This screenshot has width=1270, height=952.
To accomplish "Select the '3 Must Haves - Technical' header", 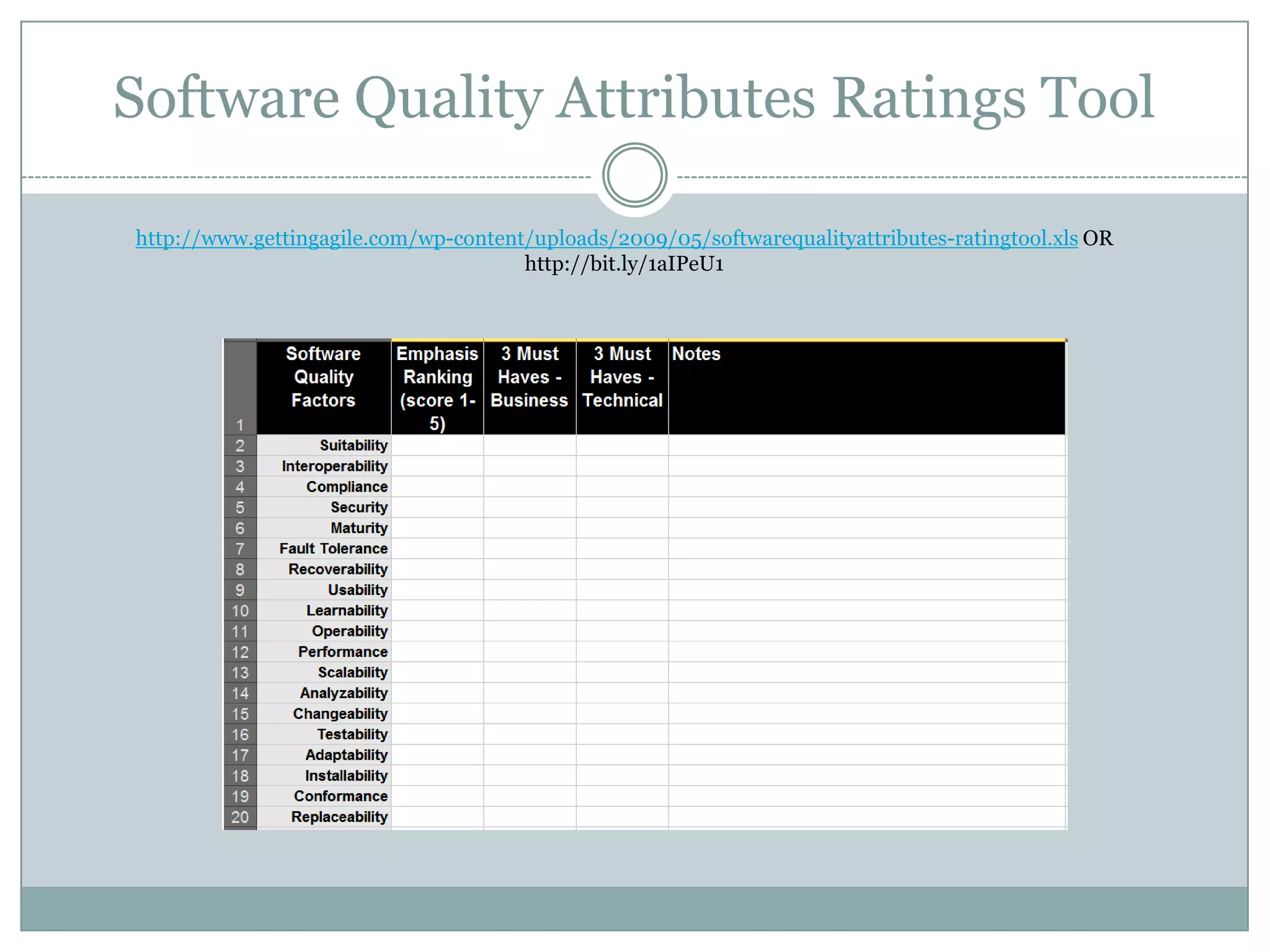I will (623, 388).
